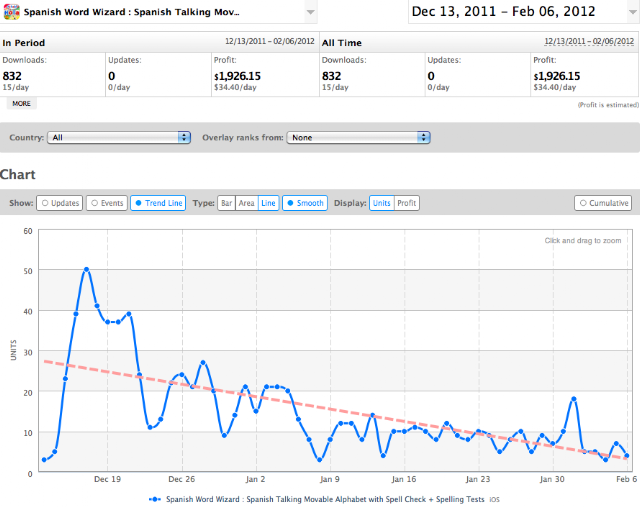Image resolution: width=640 pixels, height=508 pixels.
Task: Enable the Updates show toggle
Action: pyautogui.click(x=60, y=203)
